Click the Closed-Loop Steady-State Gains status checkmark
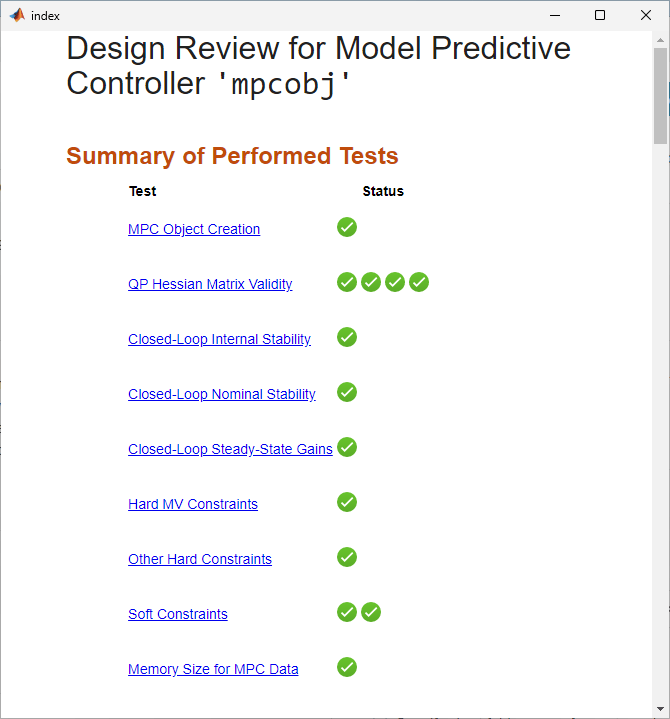This screenshot has height=719, width=670. [x=347, y=447]
